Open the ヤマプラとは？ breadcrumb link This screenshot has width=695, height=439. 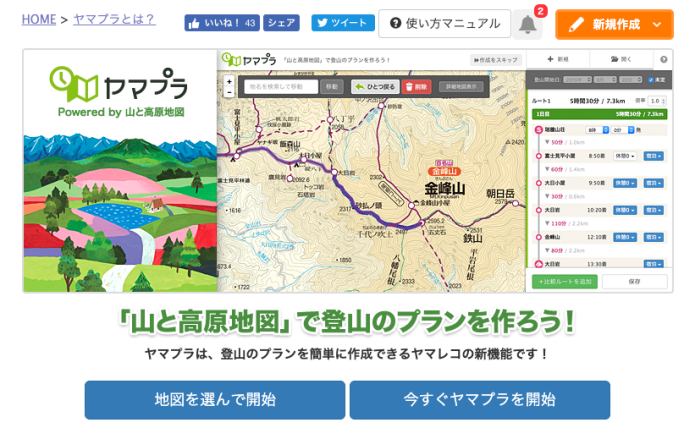tap(114, 20)
